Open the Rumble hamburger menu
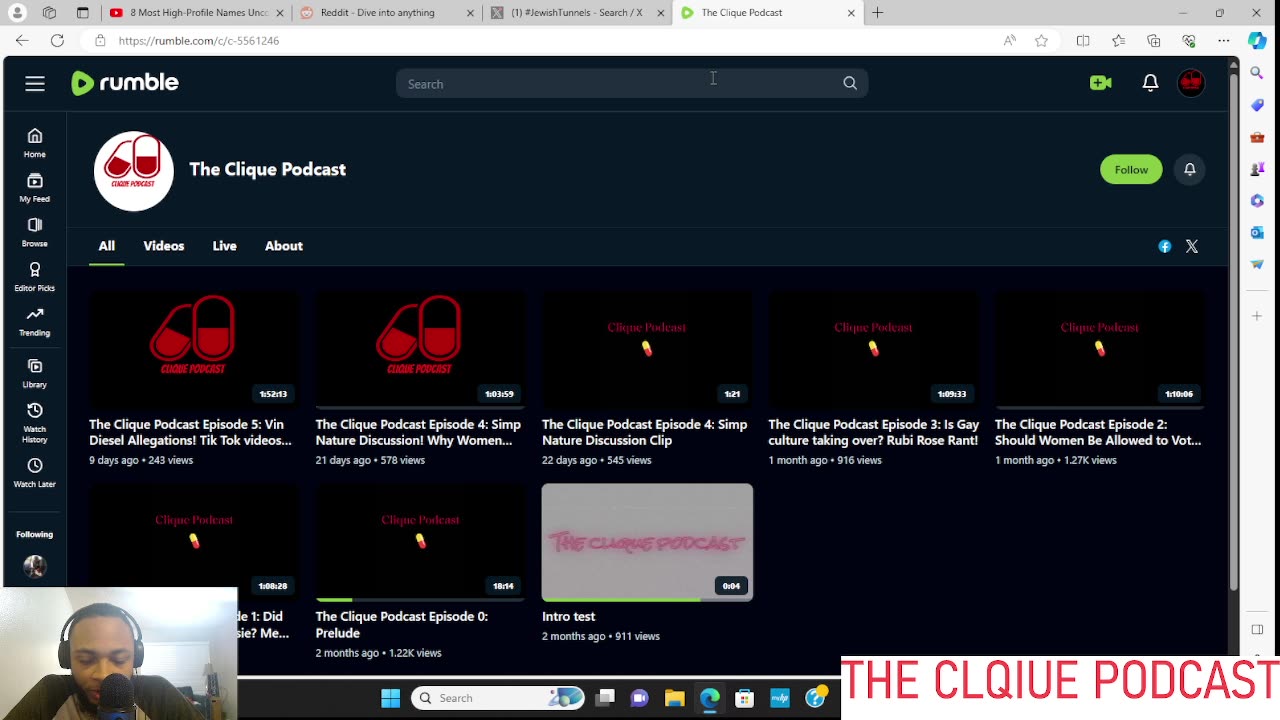The image size is (1280, 720). 35,84
